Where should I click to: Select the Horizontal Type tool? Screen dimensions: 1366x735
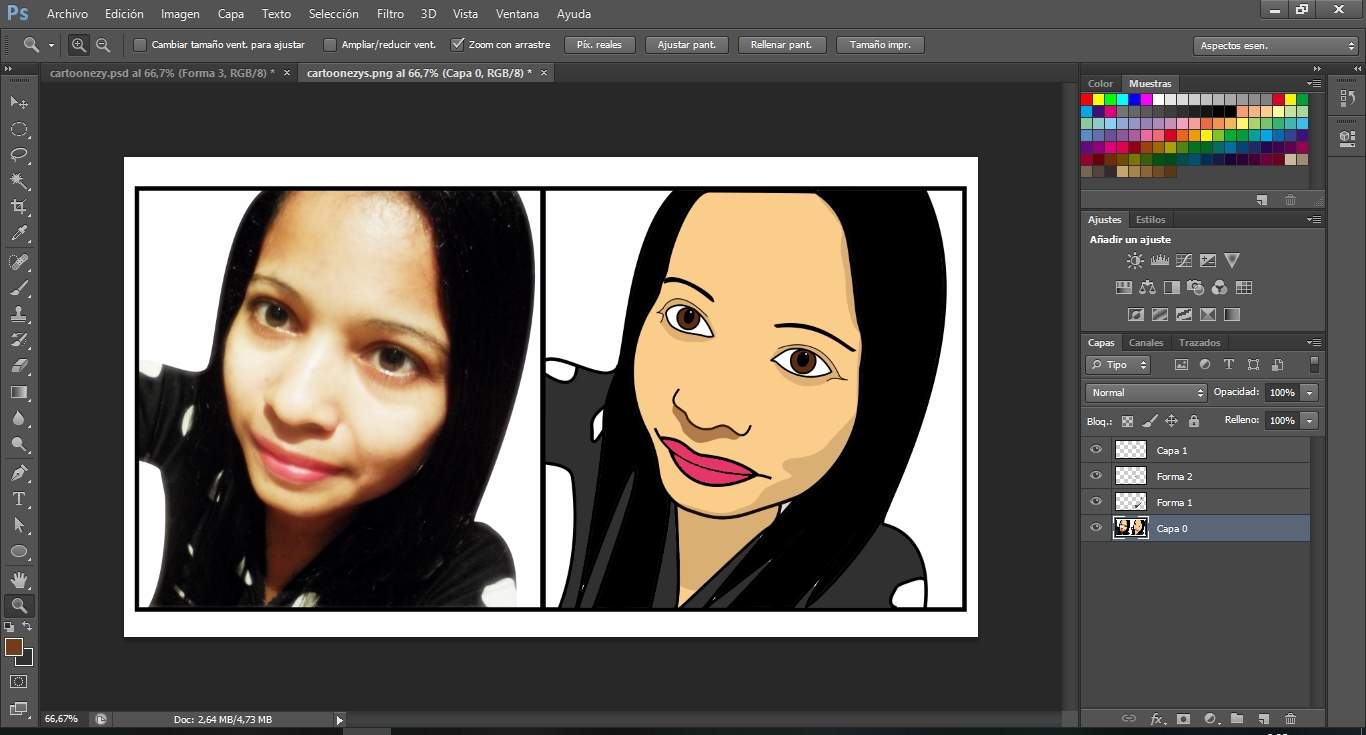click(19, 499)
